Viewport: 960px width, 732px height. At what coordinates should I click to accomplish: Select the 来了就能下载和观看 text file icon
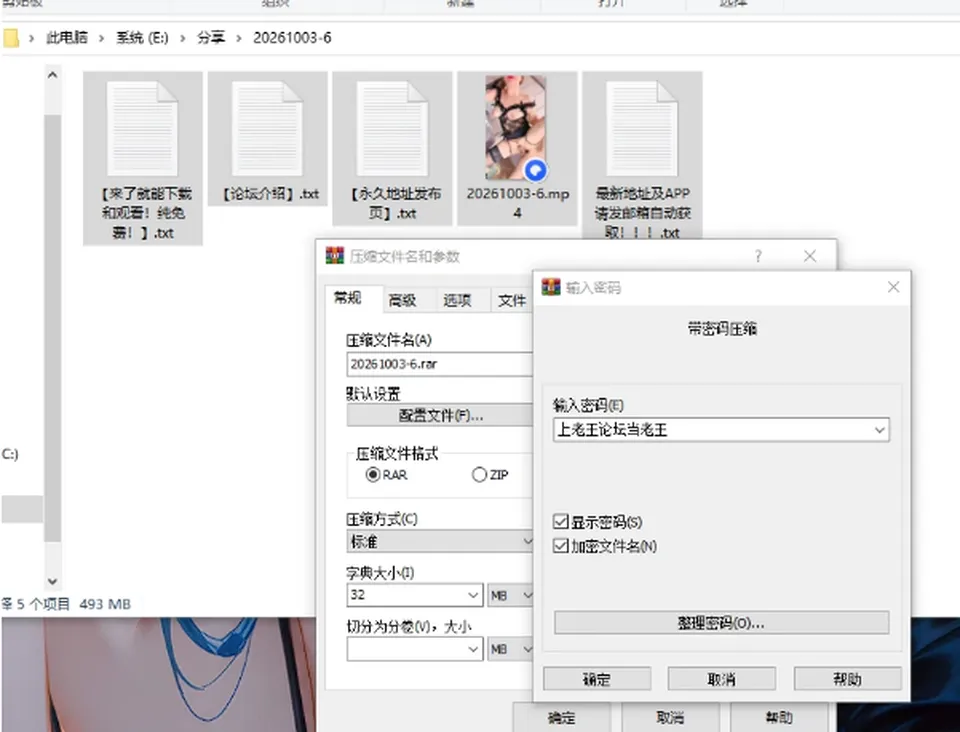[142, 129]
